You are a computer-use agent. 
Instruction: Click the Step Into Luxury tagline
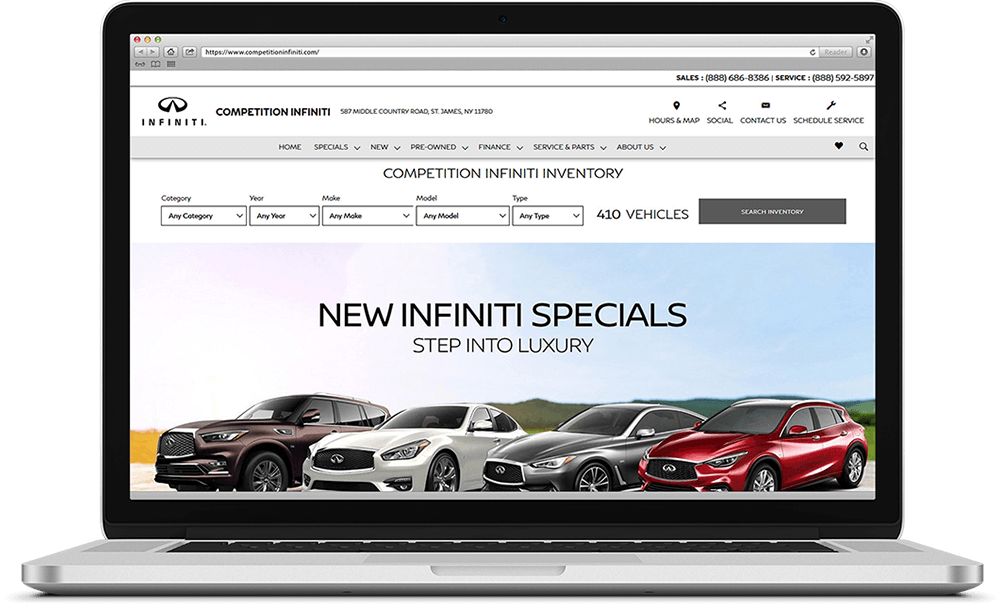coord(503,346)
